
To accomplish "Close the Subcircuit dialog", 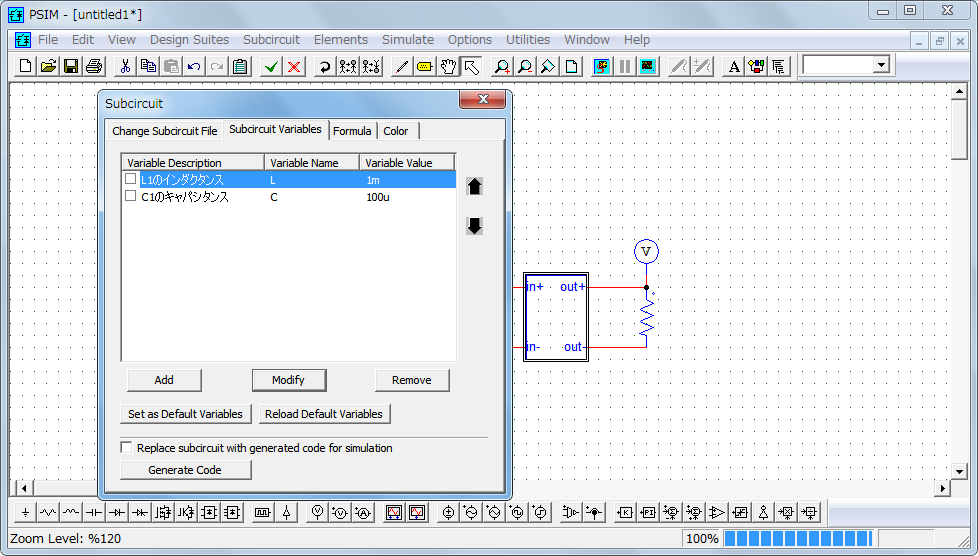I will 483,99.
